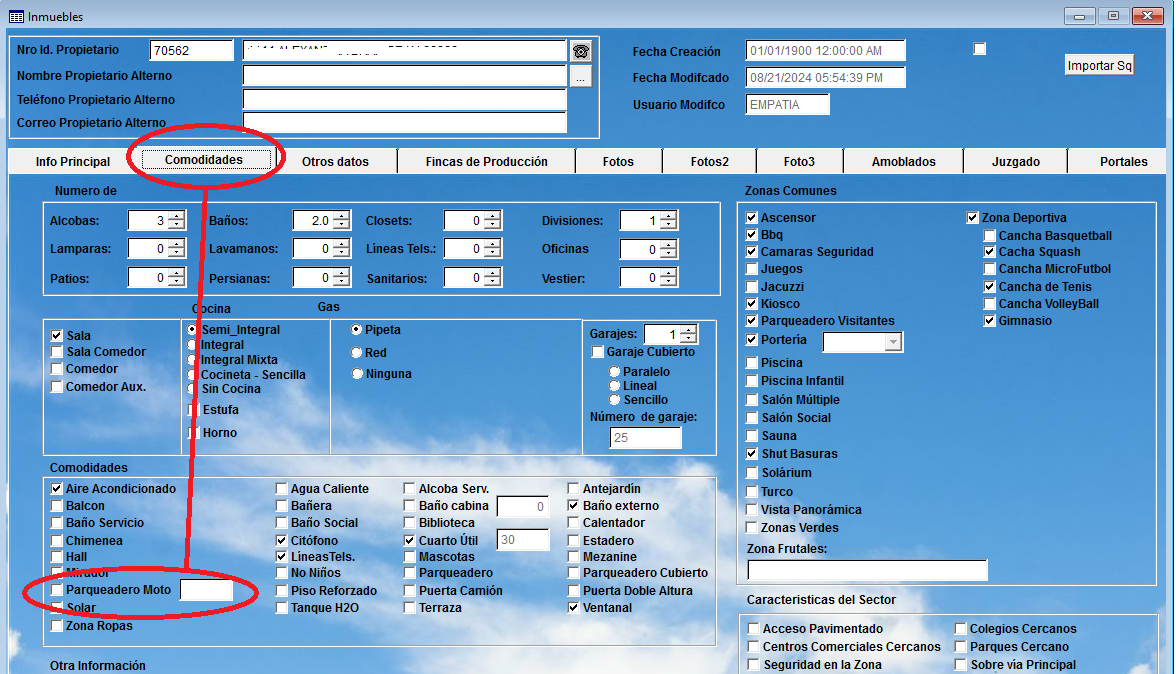Open the Info Principal tab
The image size is (1176, 674).
pos(73,161)
